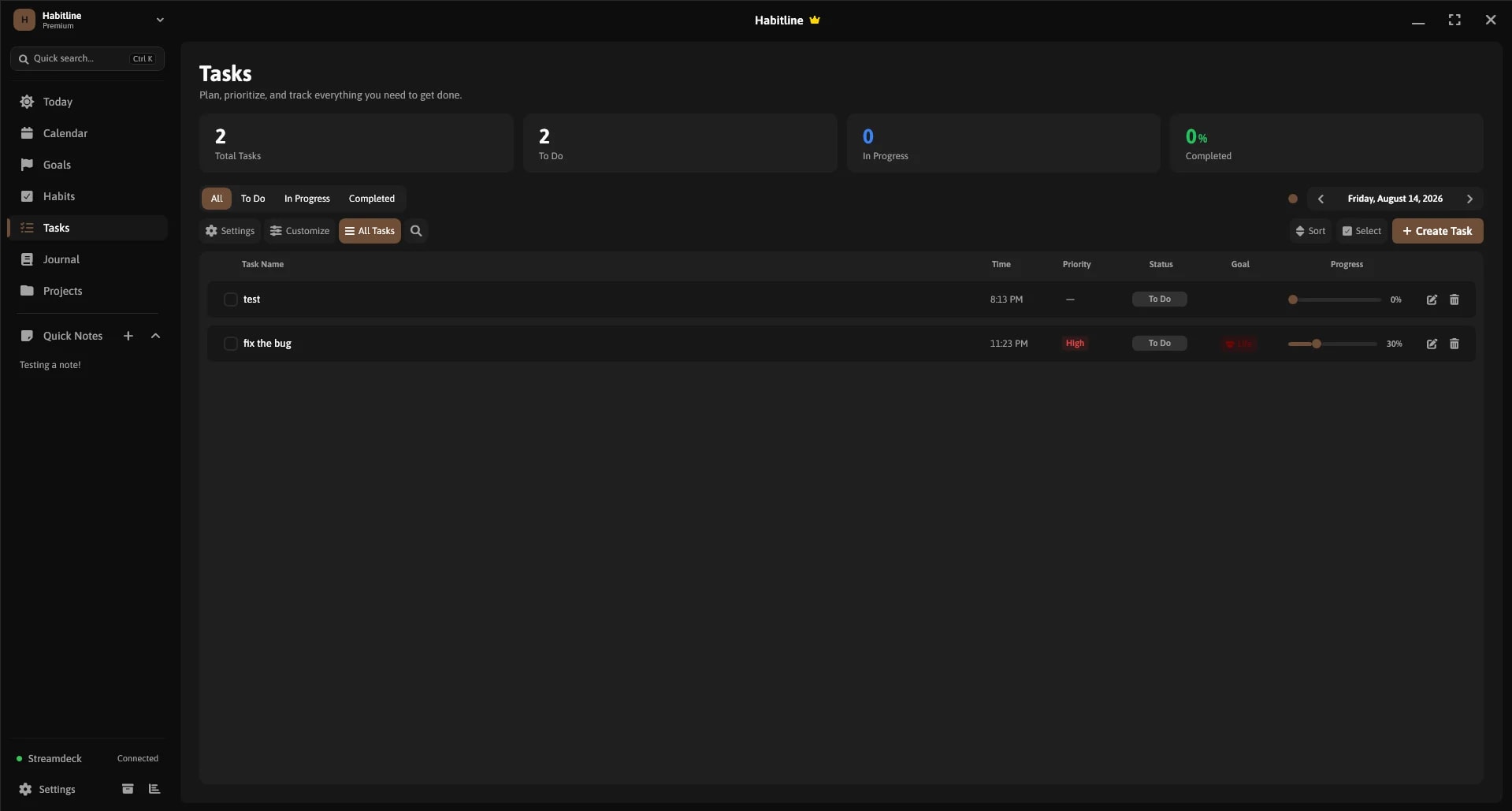Open the date picker on Friday, August 14, 2026
This screenshot has height=811, width=1512.
point(1395,199)
